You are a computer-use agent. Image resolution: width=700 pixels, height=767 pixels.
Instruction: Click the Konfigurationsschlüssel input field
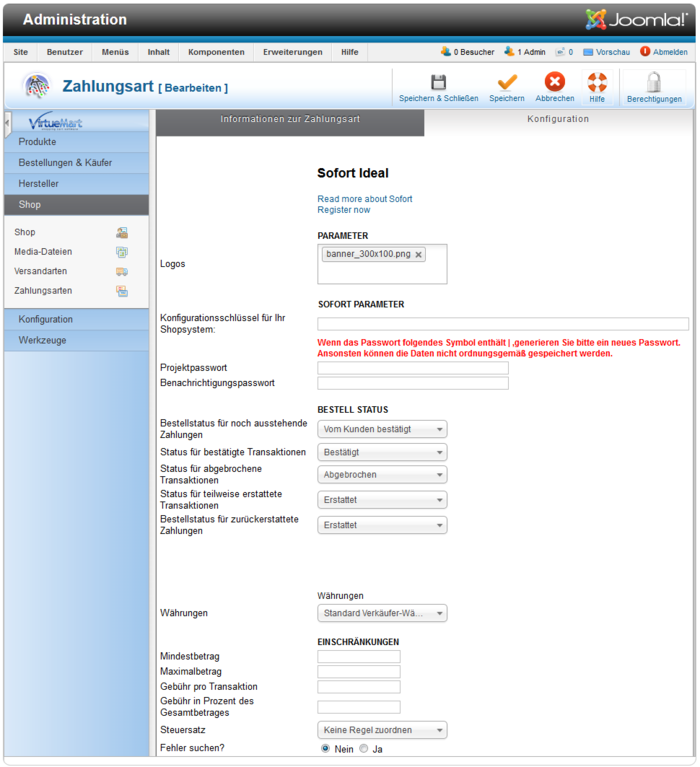click(x=503, y=324)
